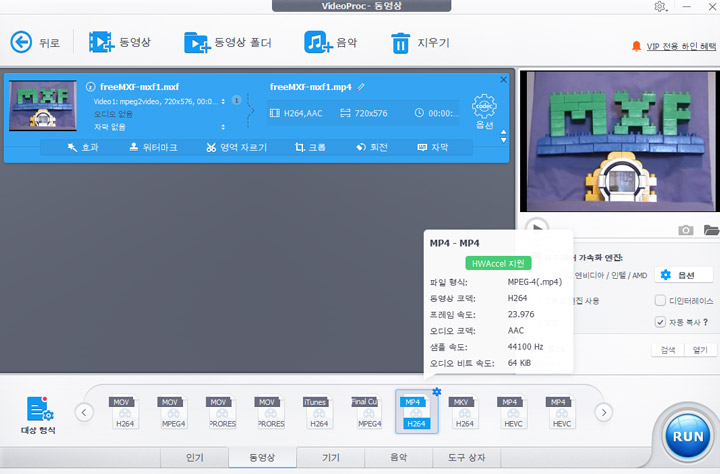Remove freeMXF-mxf1.mxf item with X
The height and width of the screenshot is (474, 720).
503,79
